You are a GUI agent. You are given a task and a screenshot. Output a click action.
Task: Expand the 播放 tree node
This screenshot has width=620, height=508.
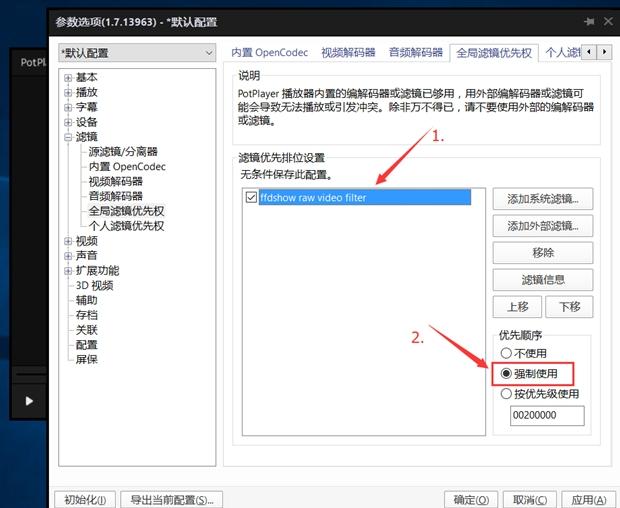tap(68, 93)
